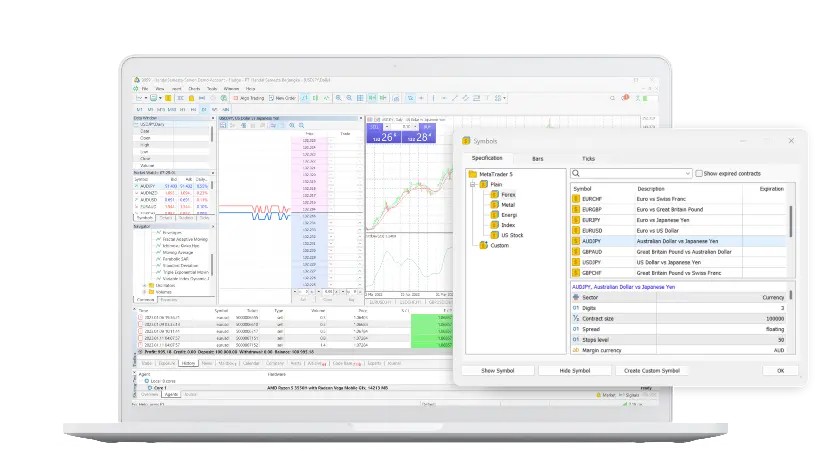Screen dimensions: 822x473
Task: Click the GBPCHF symbol icon
Action: [576, 273]
